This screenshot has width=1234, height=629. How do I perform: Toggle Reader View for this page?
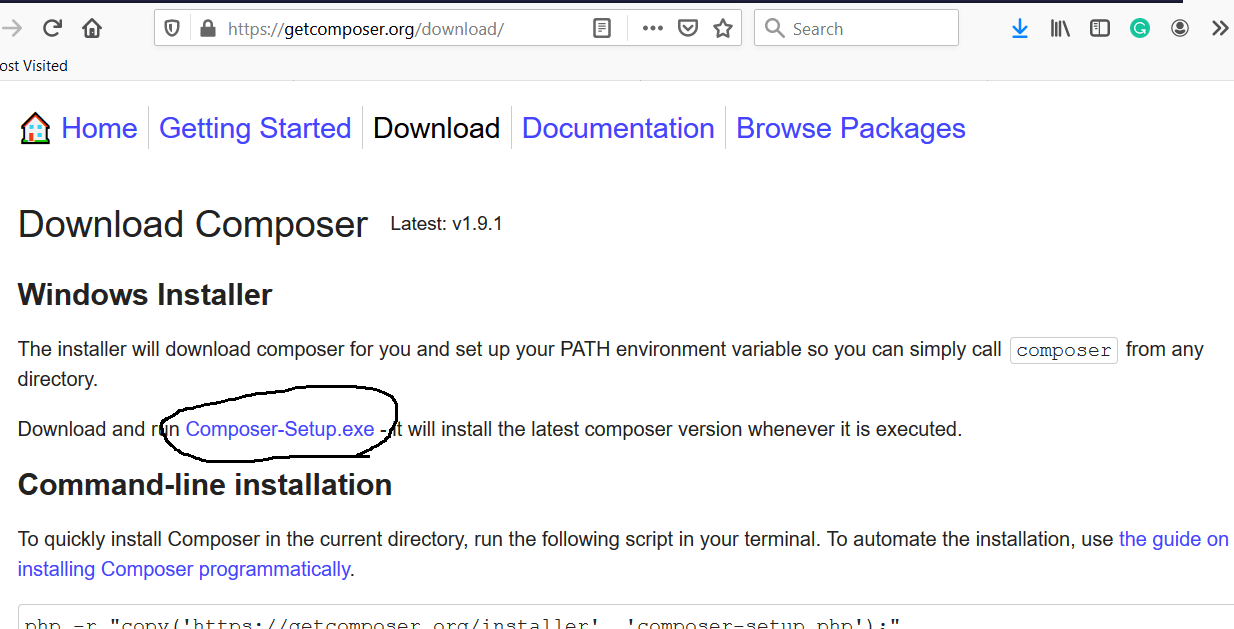pyautogui.click(x=601, y=27)
